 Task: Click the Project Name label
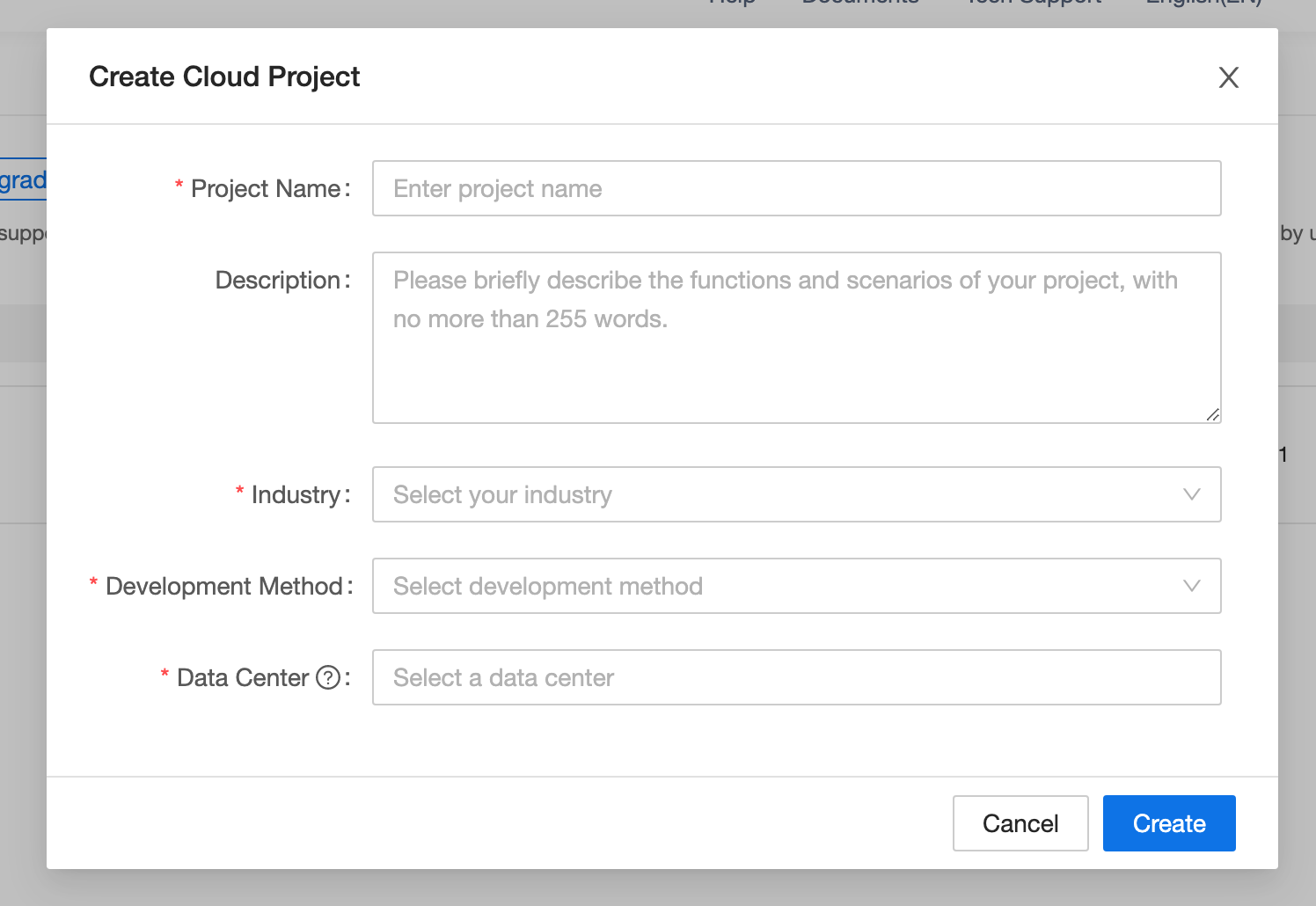[265, 188]
